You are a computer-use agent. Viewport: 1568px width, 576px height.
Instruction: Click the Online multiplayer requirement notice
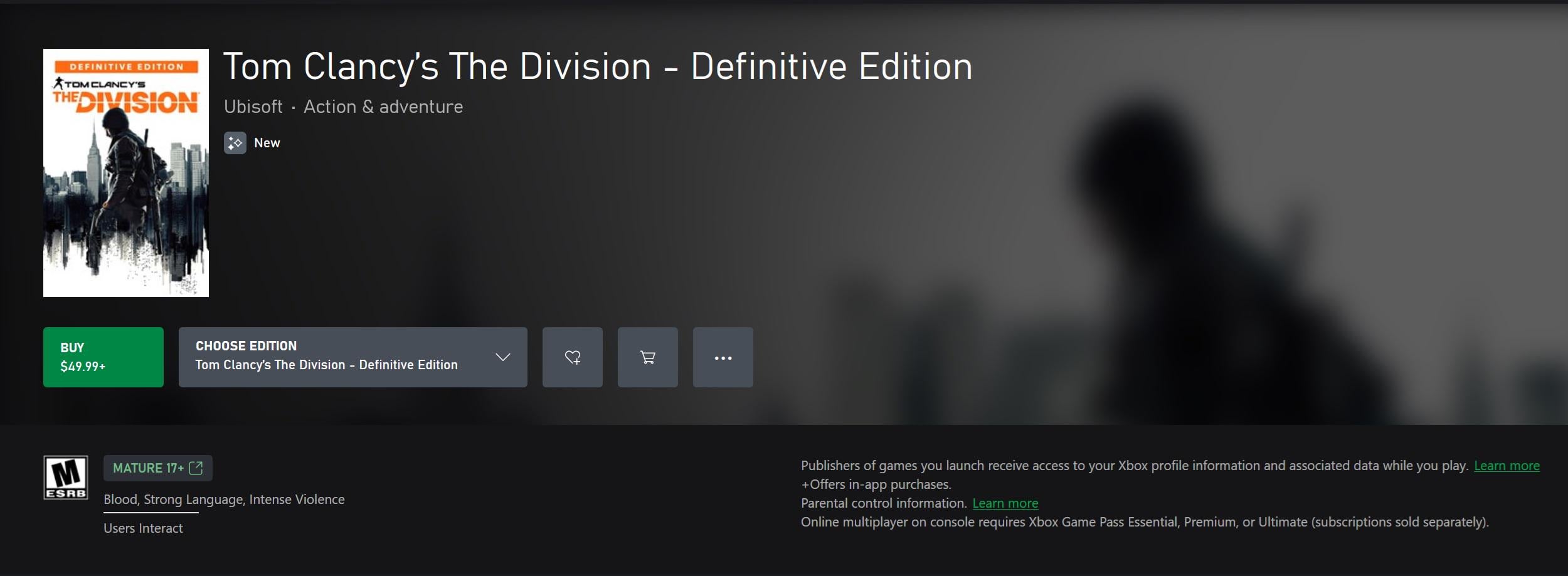[x=1145, y=522]
